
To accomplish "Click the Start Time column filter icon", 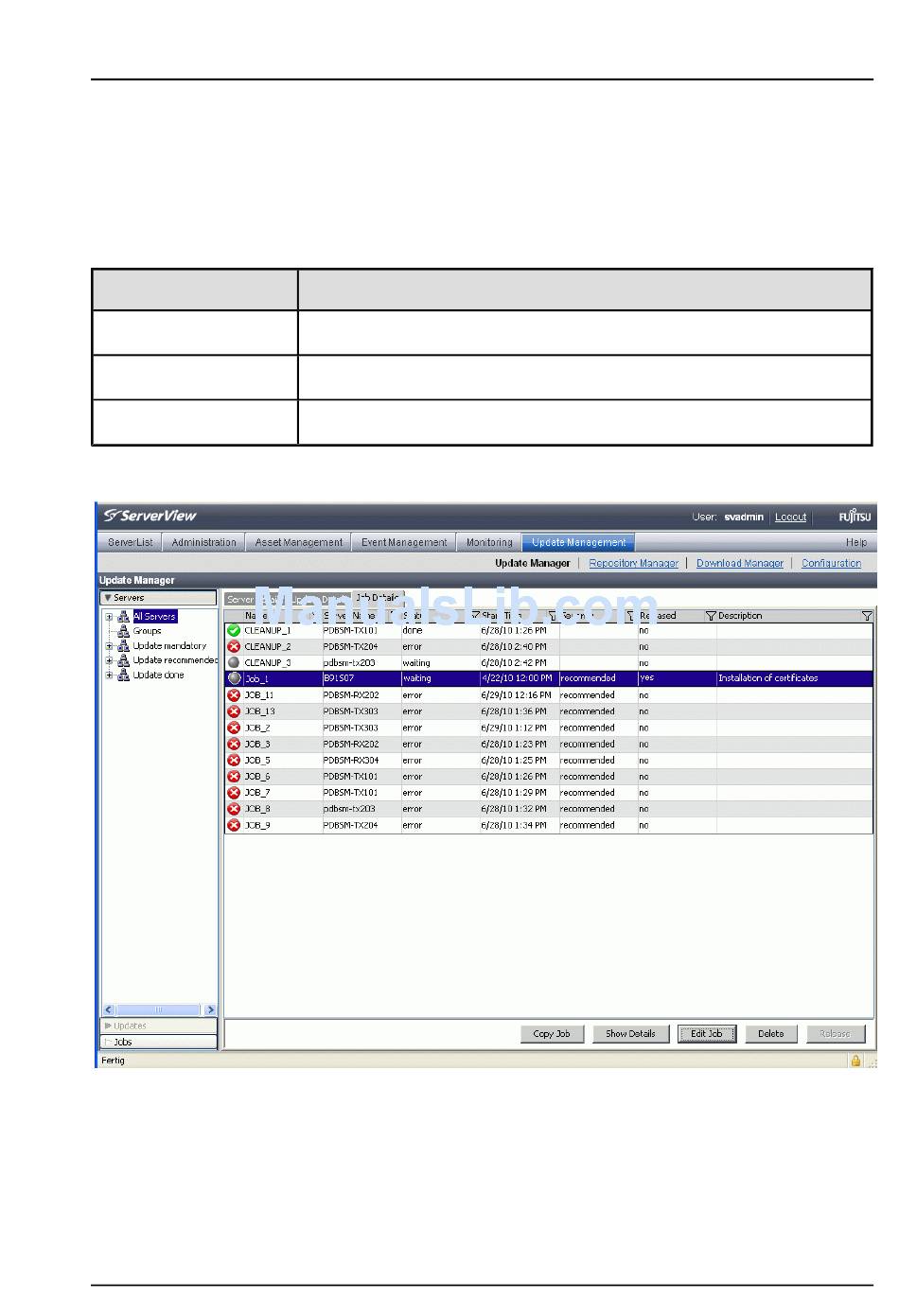I will tap(552, 616).
